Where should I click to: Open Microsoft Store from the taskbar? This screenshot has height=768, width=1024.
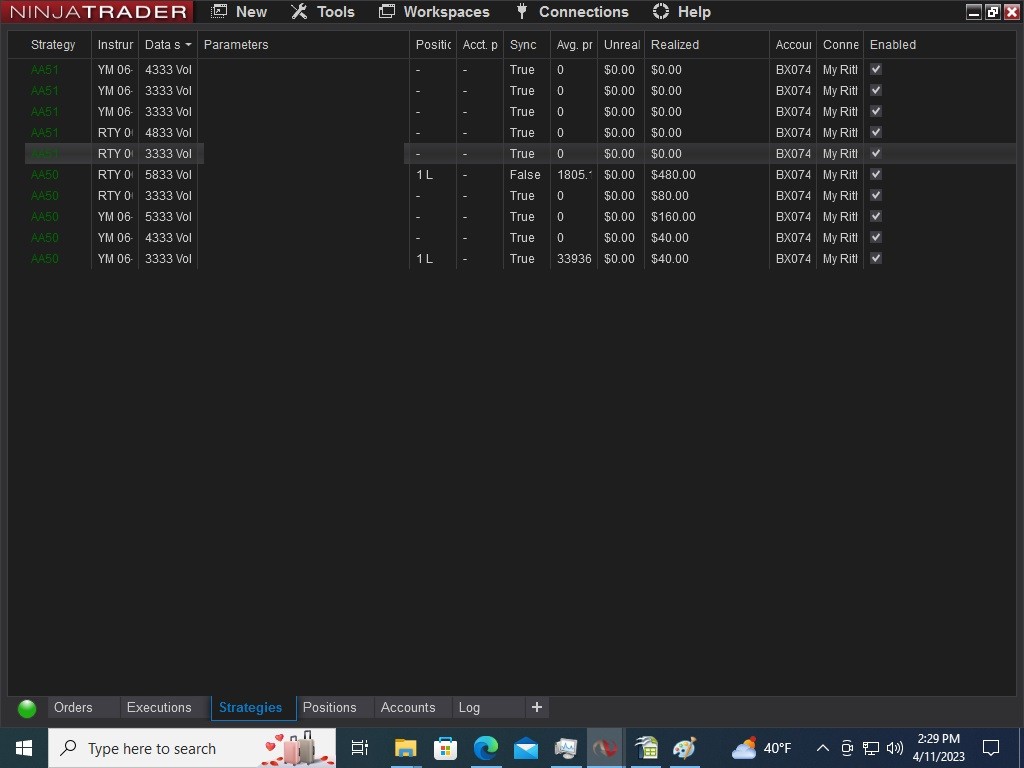pyautogui.click(x=445, y=748)
